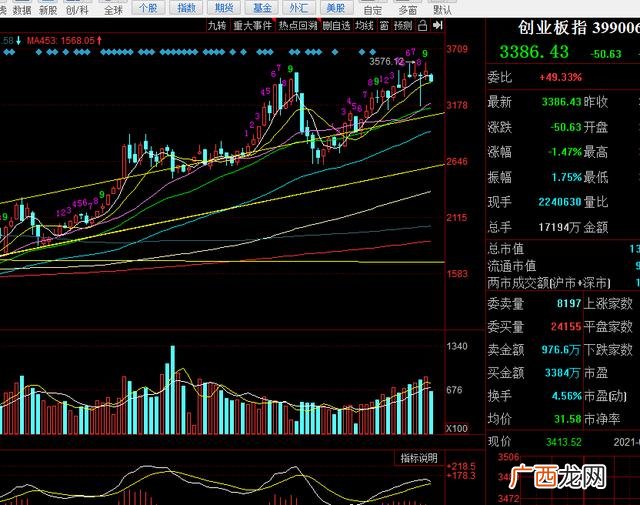The height and width of the screenshot is (505, 640).
Task: Click the 均价 31.58 value
Action: click(568, 419)
